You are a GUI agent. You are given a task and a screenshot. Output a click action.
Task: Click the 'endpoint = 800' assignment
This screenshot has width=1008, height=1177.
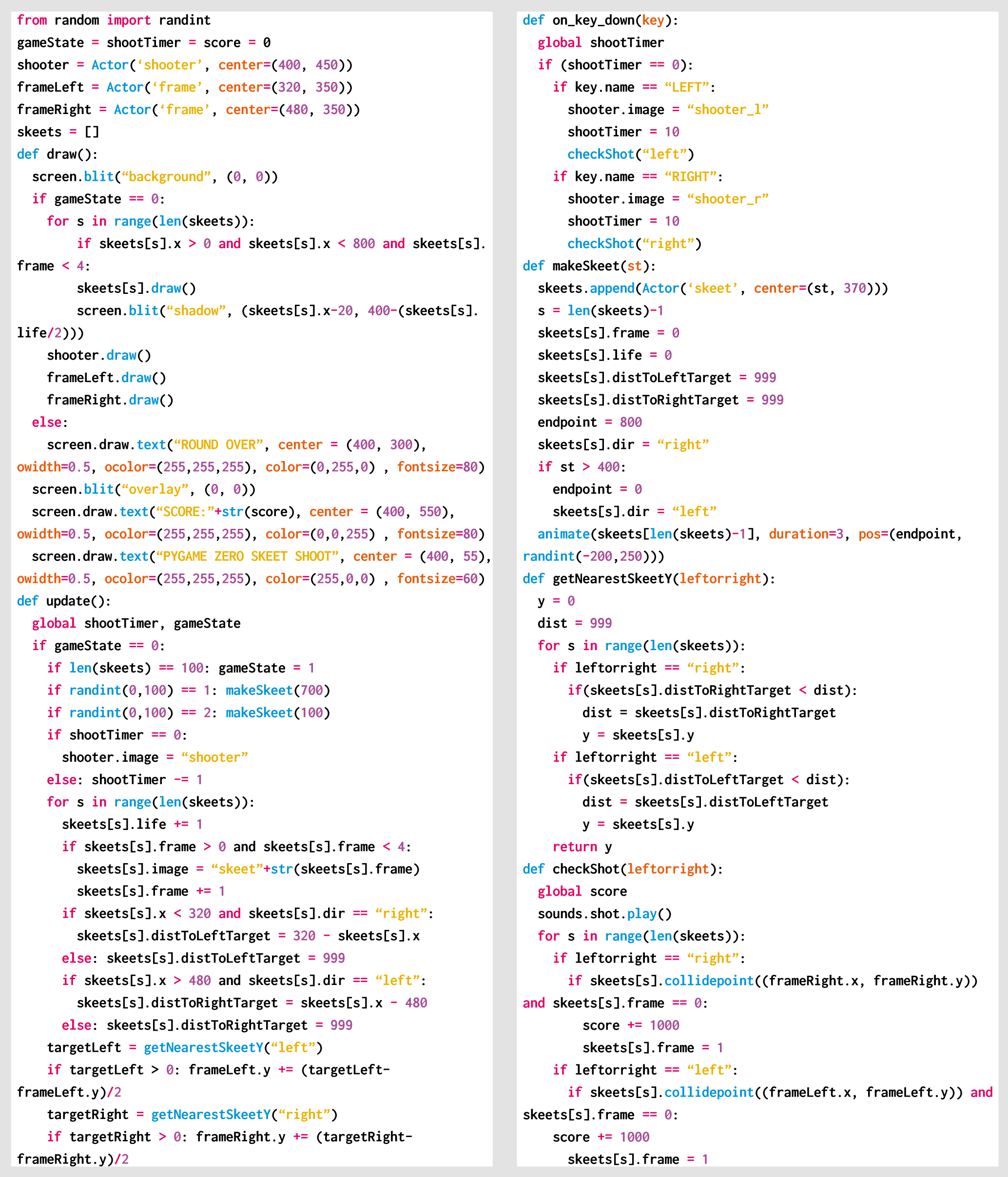coord(589,422)
